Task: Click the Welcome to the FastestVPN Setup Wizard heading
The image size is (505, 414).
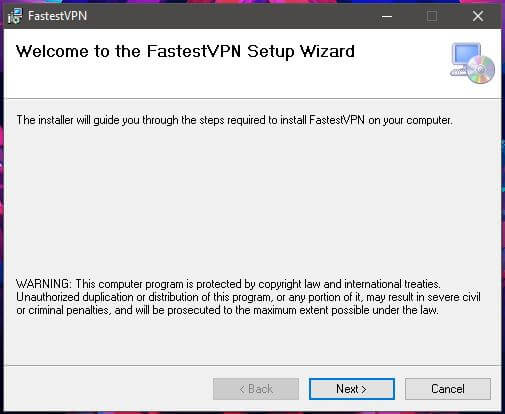Action: pyautogui.click(x=185, y=52)
